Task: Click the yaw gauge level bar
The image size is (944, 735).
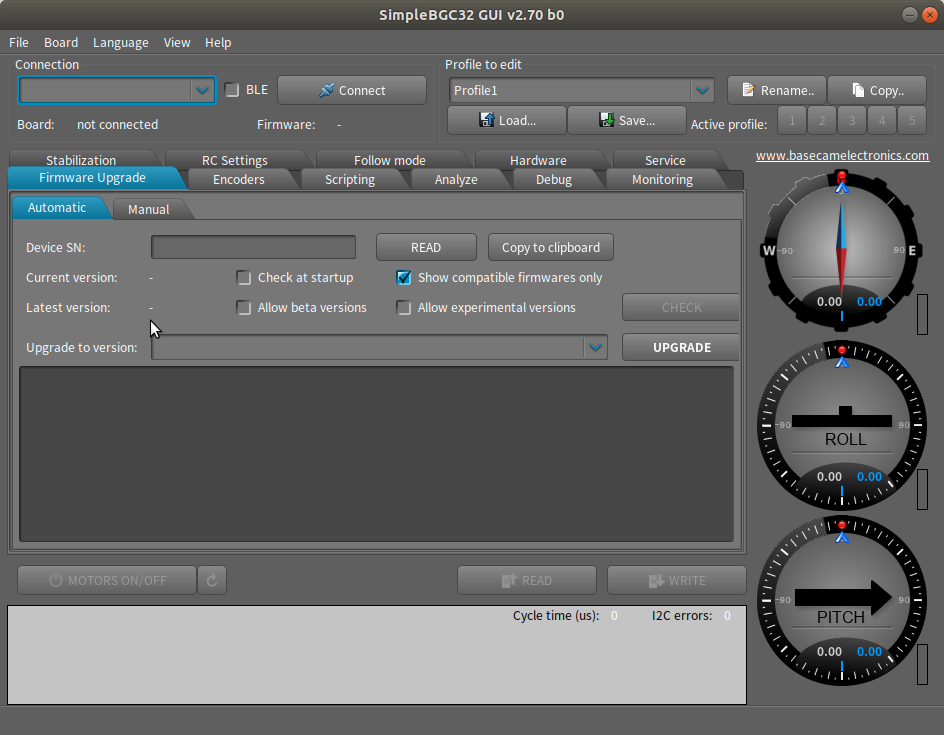Action: pos(922,314)
